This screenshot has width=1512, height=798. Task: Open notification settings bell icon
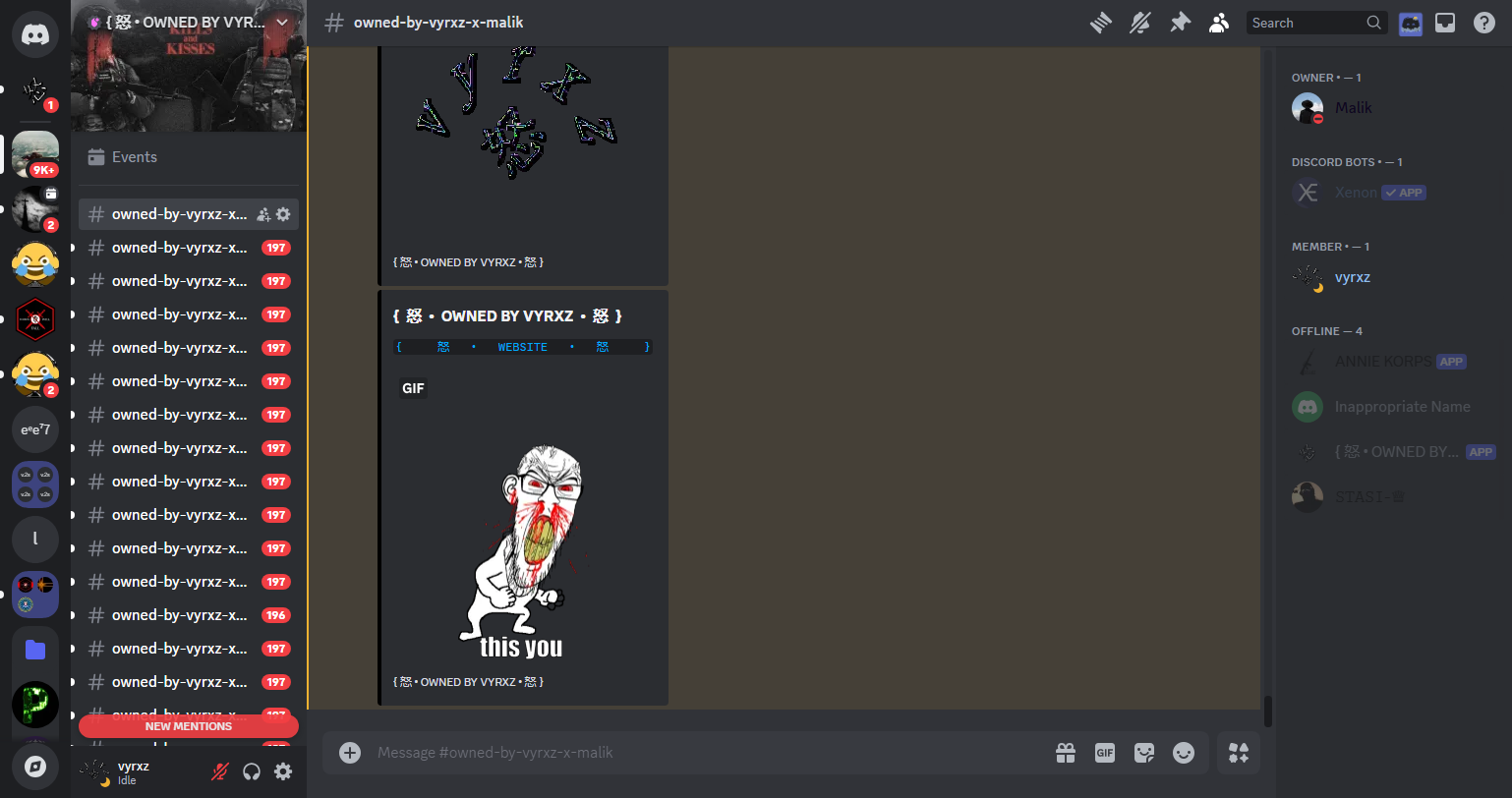[1140, 23]
